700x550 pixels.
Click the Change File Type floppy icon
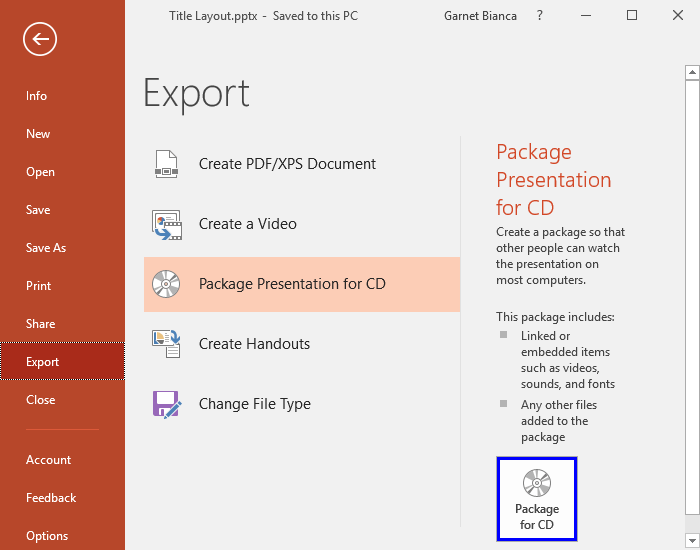click(x=166, y=404)
